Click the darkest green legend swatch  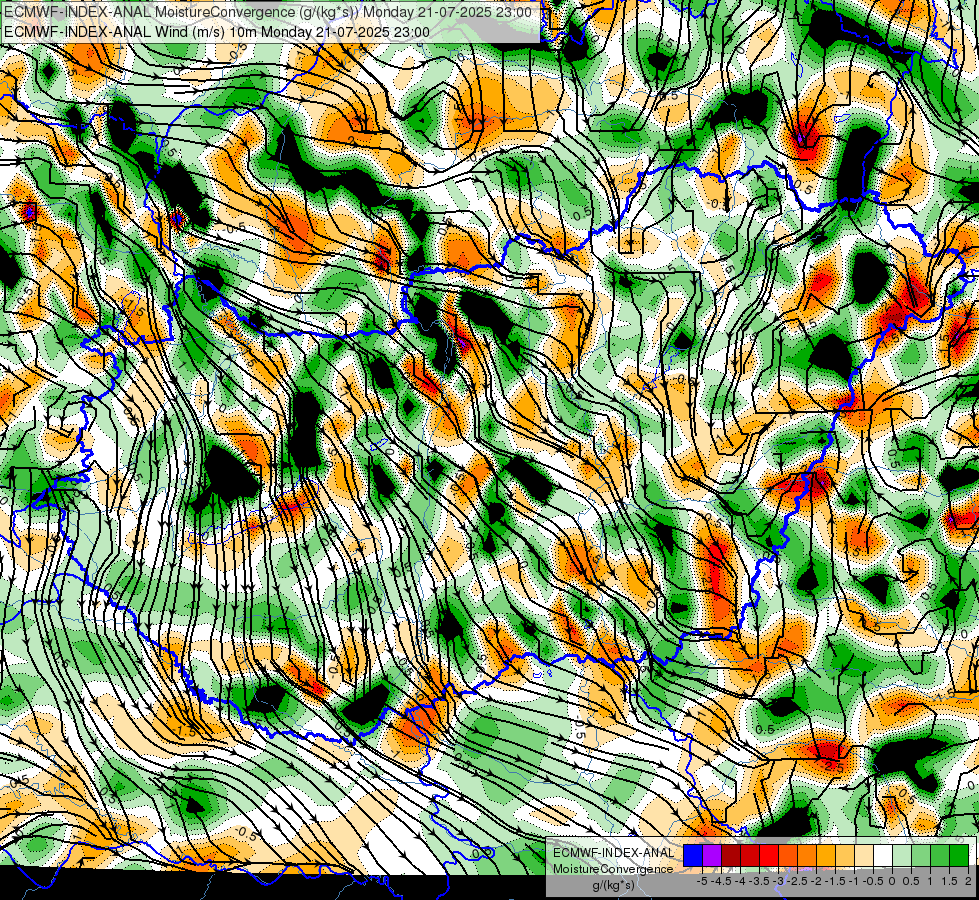(x=959, y=855)
